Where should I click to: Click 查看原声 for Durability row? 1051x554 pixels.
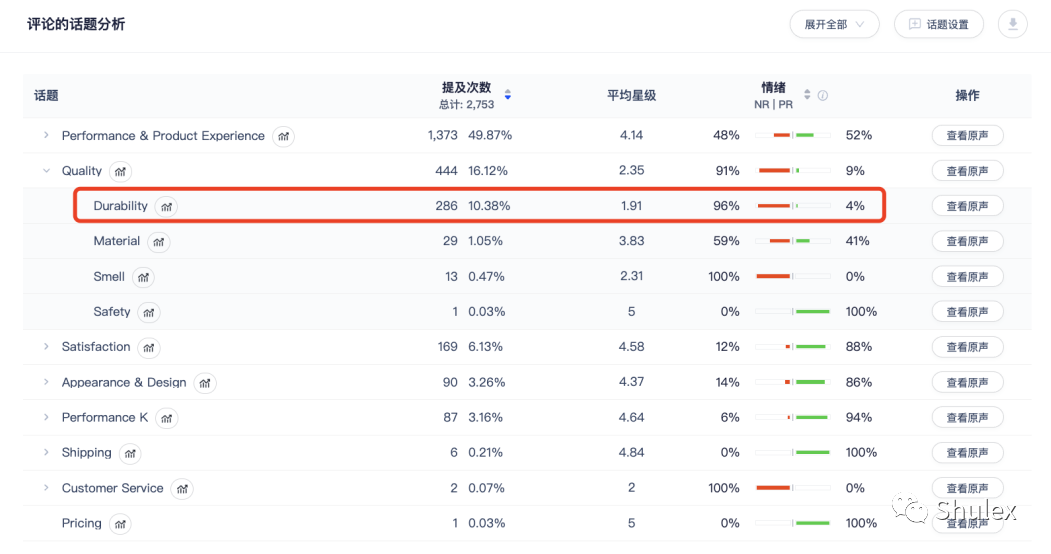967,206
